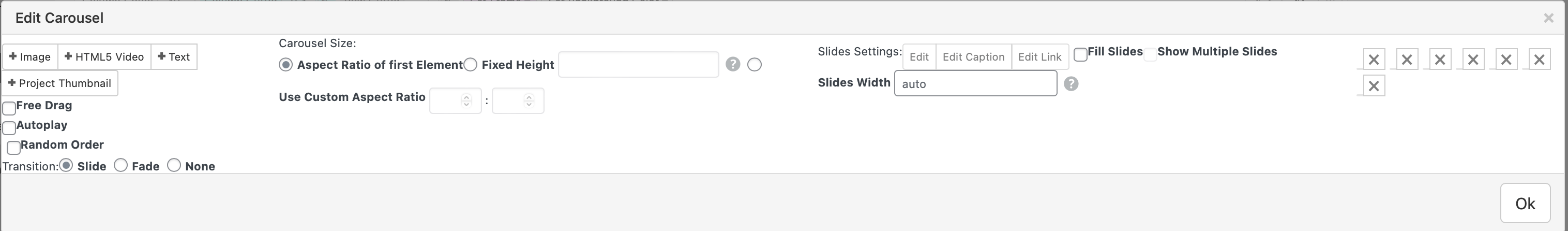Add a Project Thumbnail slide
The width and height of the screenshot is (1568, 231).
click(59, 83)
